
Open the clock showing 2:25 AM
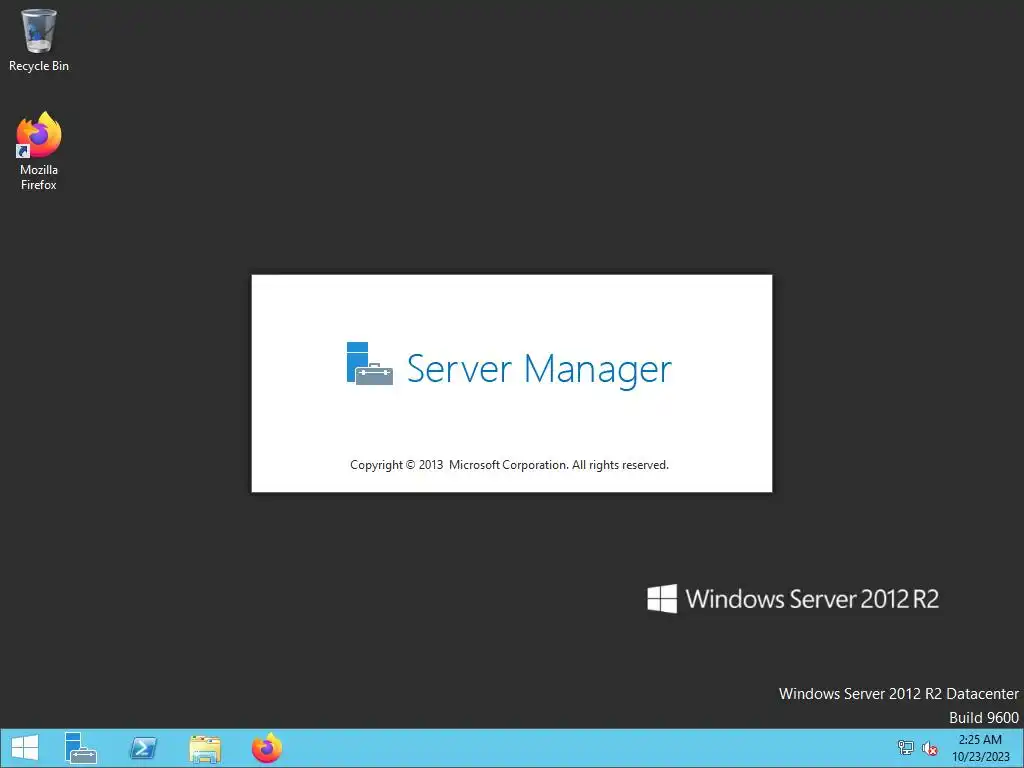click(x=980, y=748)
